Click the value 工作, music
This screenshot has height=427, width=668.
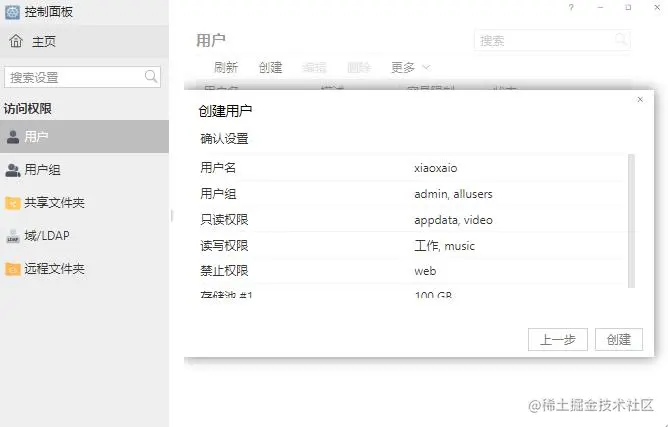coord(444,246)
